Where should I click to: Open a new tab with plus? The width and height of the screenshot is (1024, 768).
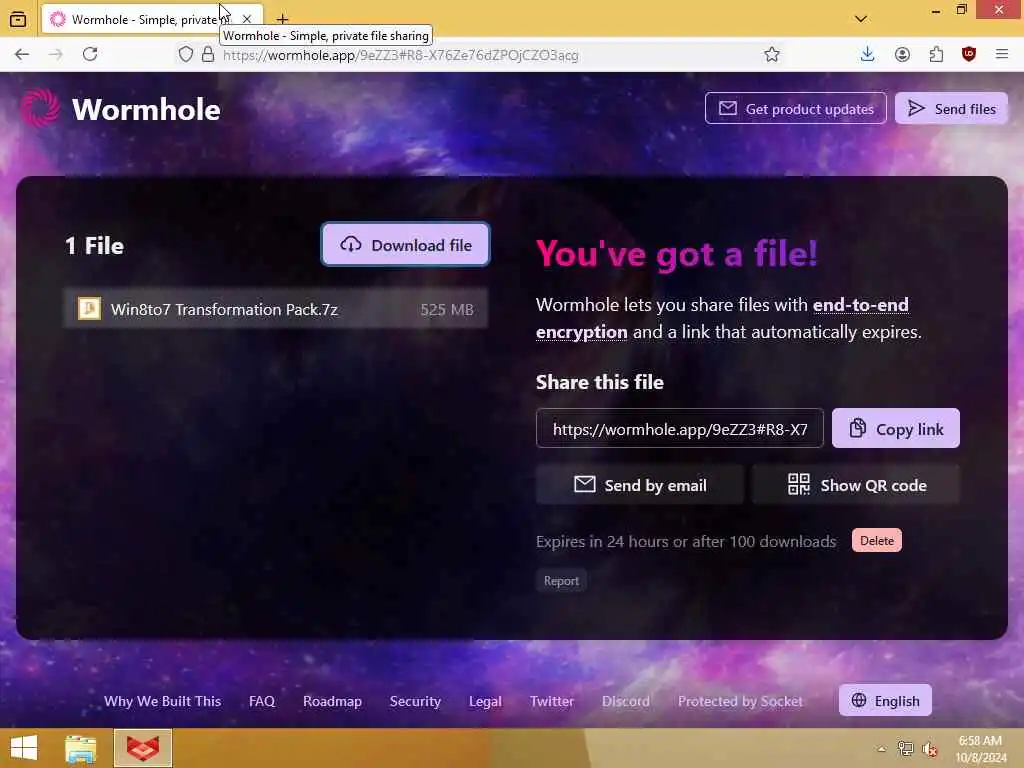coord(282,19)
